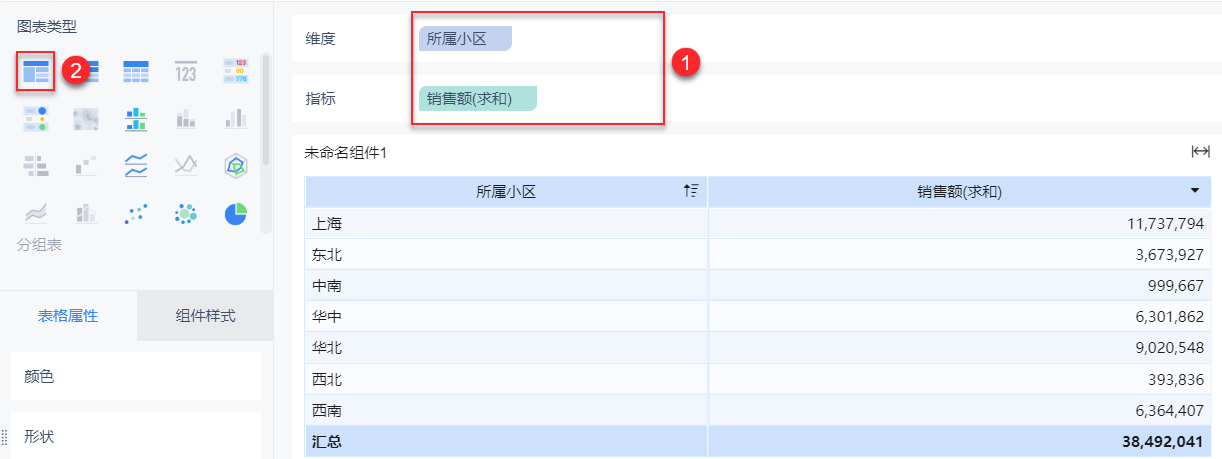Pick the bubble cluster chart type

186,213
